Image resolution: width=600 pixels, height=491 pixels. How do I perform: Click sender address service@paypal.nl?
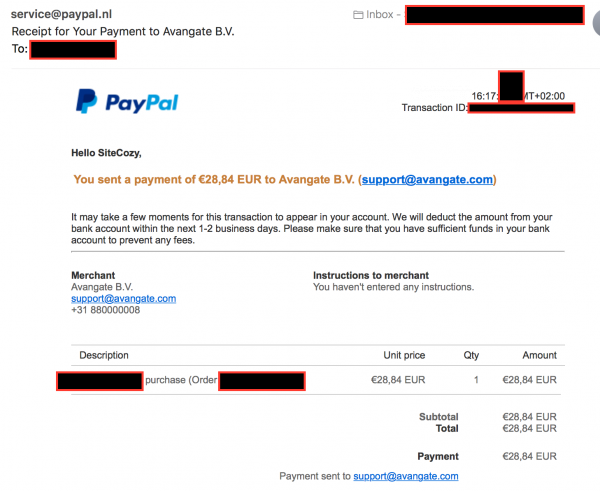61,14
